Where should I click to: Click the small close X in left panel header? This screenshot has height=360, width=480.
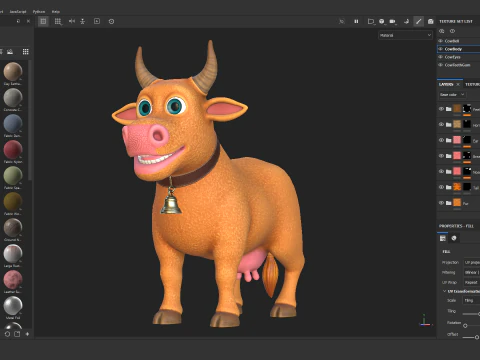[28, 21]
